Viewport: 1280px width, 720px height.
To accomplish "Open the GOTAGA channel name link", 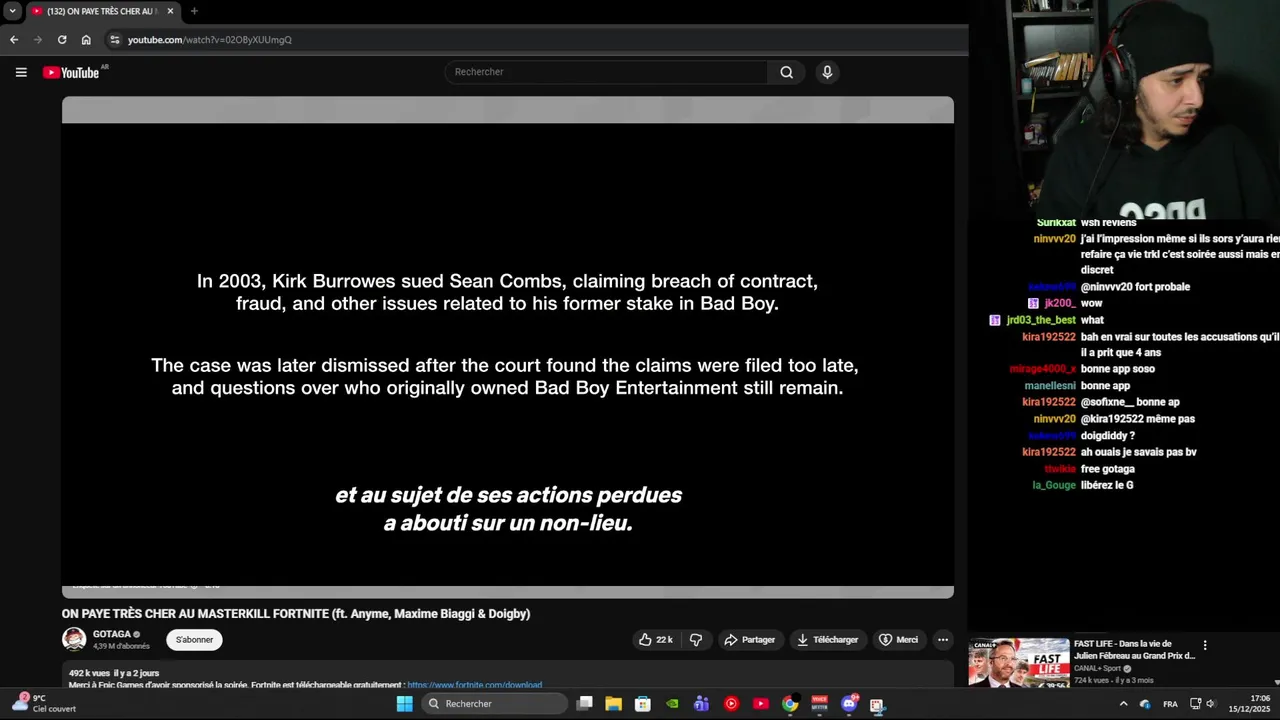I will (112, 634).
